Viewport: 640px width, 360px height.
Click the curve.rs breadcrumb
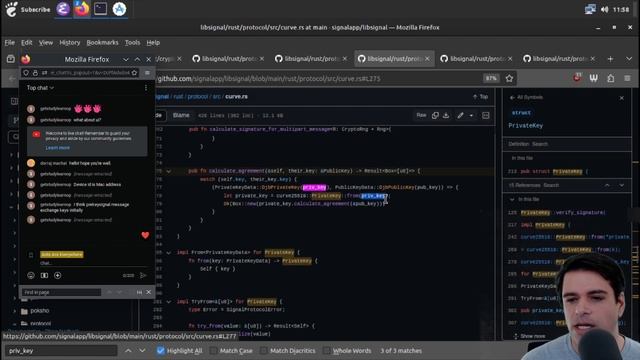[x=236, y=97]
